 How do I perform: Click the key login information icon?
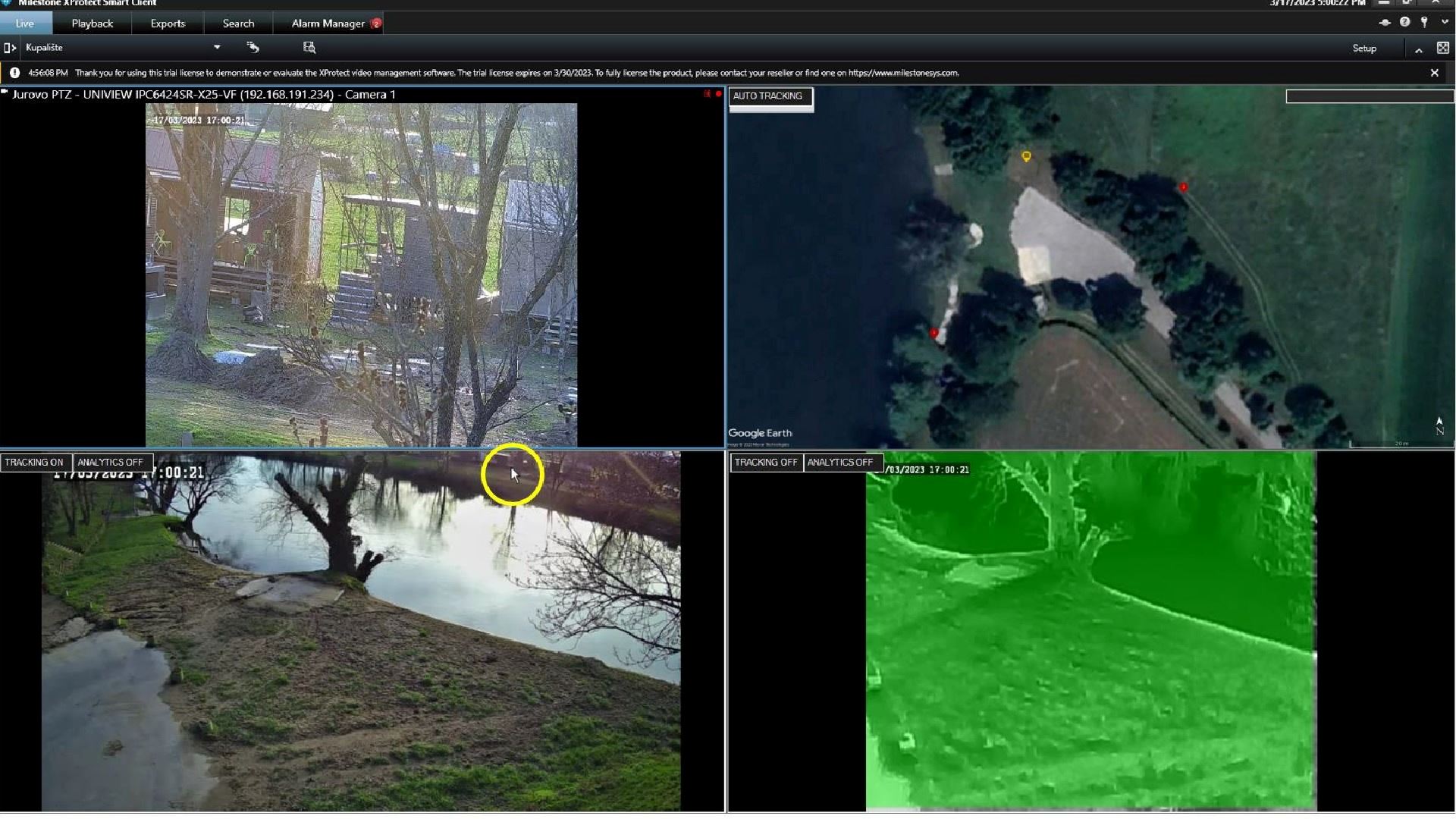(1424, 22)
